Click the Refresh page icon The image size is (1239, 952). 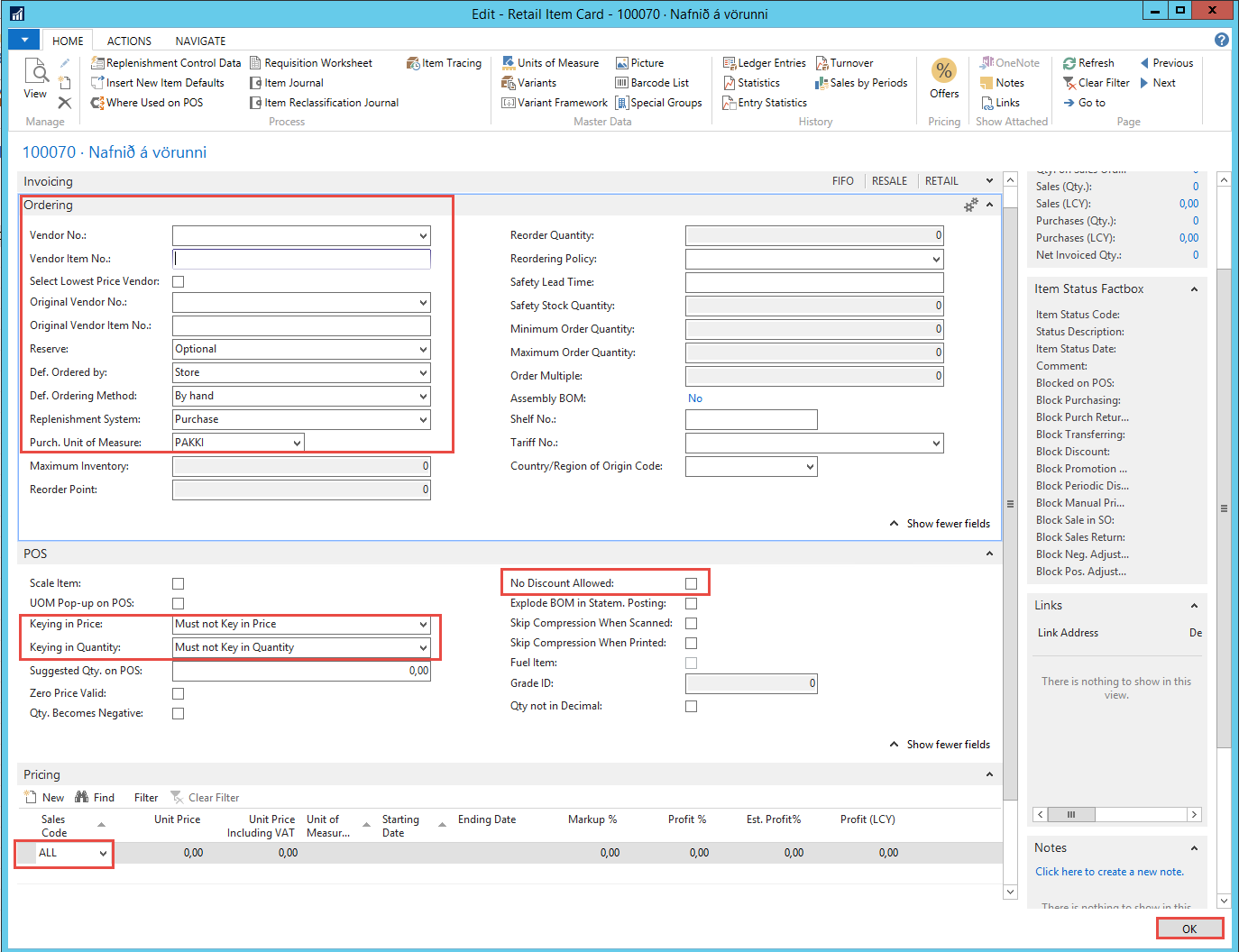click(1069, 63)
